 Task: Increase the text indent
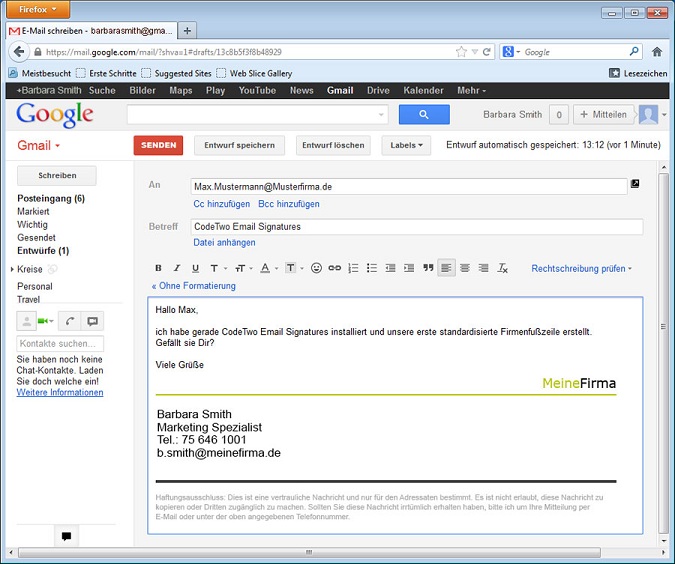point(409,268)
